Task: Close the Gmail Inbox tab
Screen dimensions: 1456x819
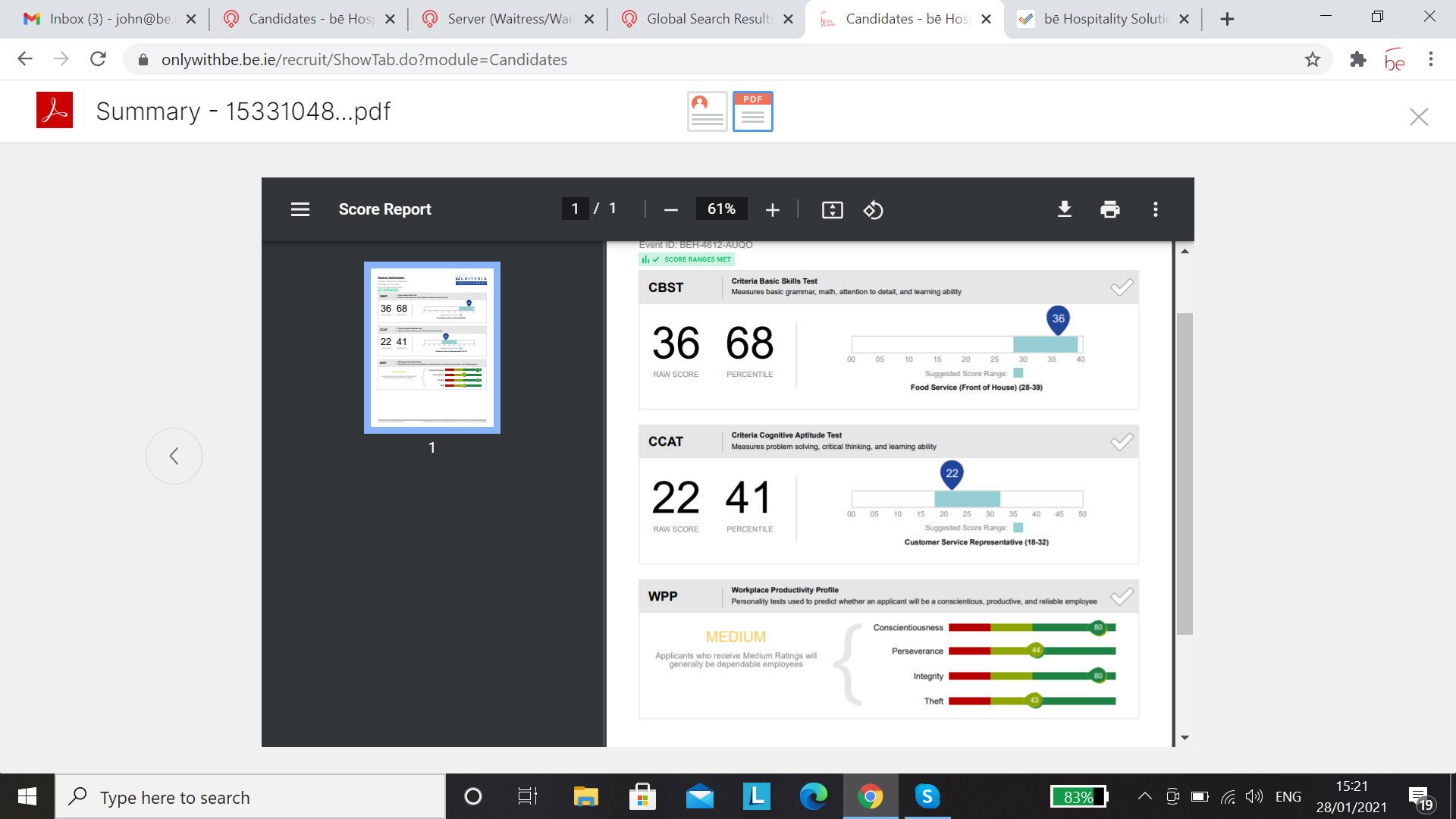Action: 191,19
